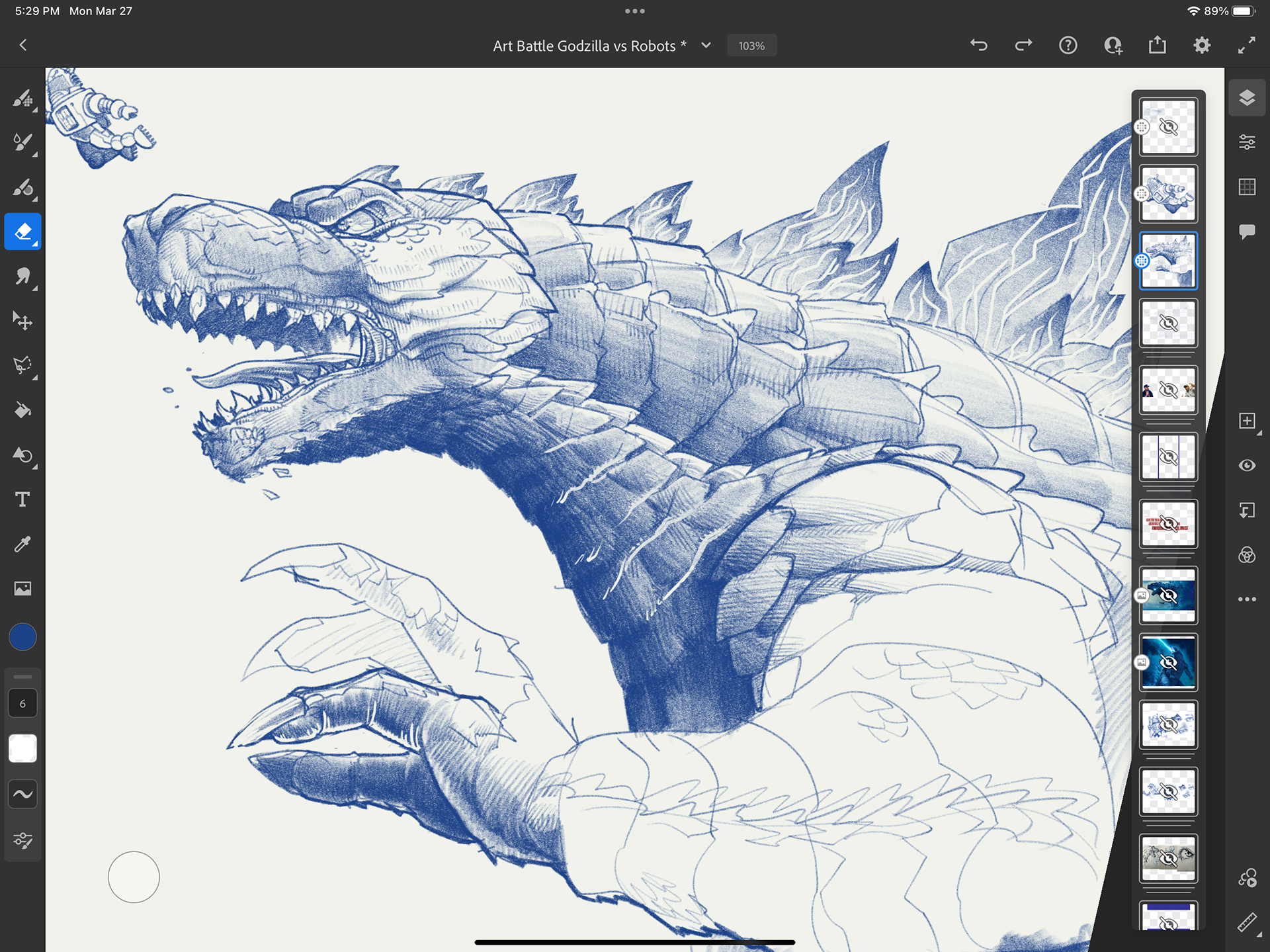1270x952 pixels.
Task: Toggle the ruler drawing aid
Action: [1247, 922]
